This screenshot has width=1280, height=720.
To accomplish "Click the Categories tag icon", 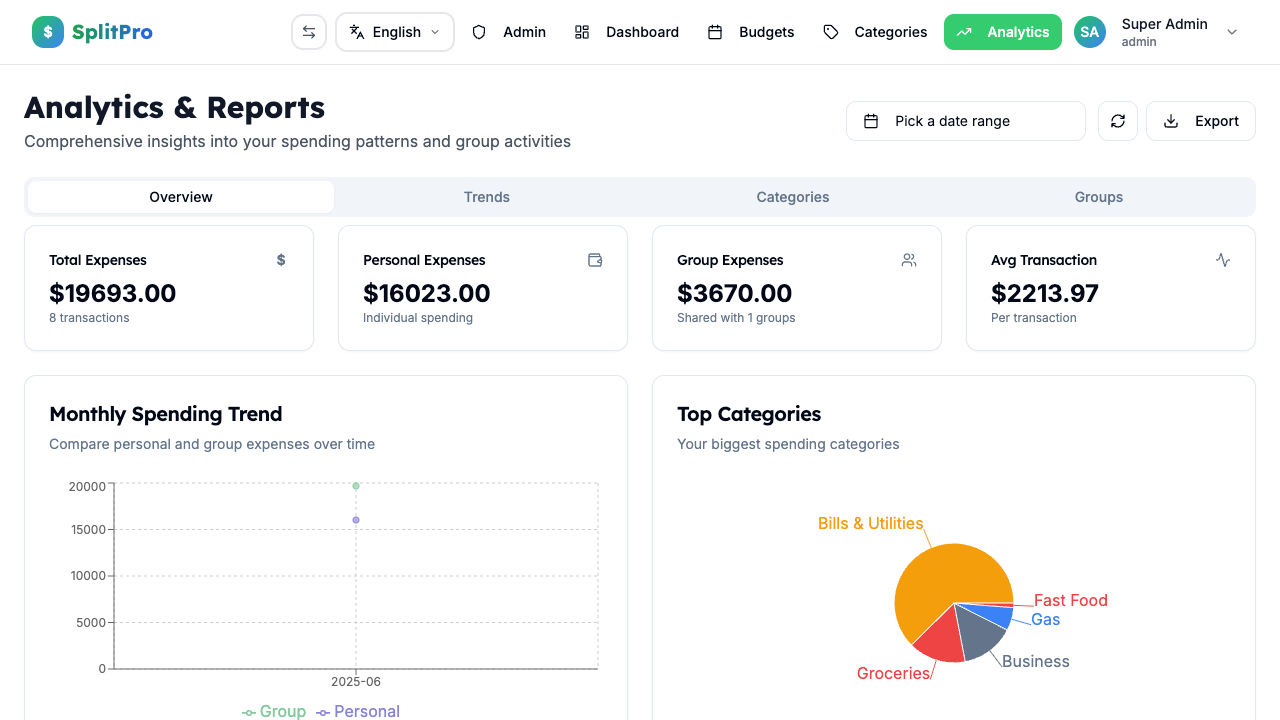I will click(x=830, y=32).
